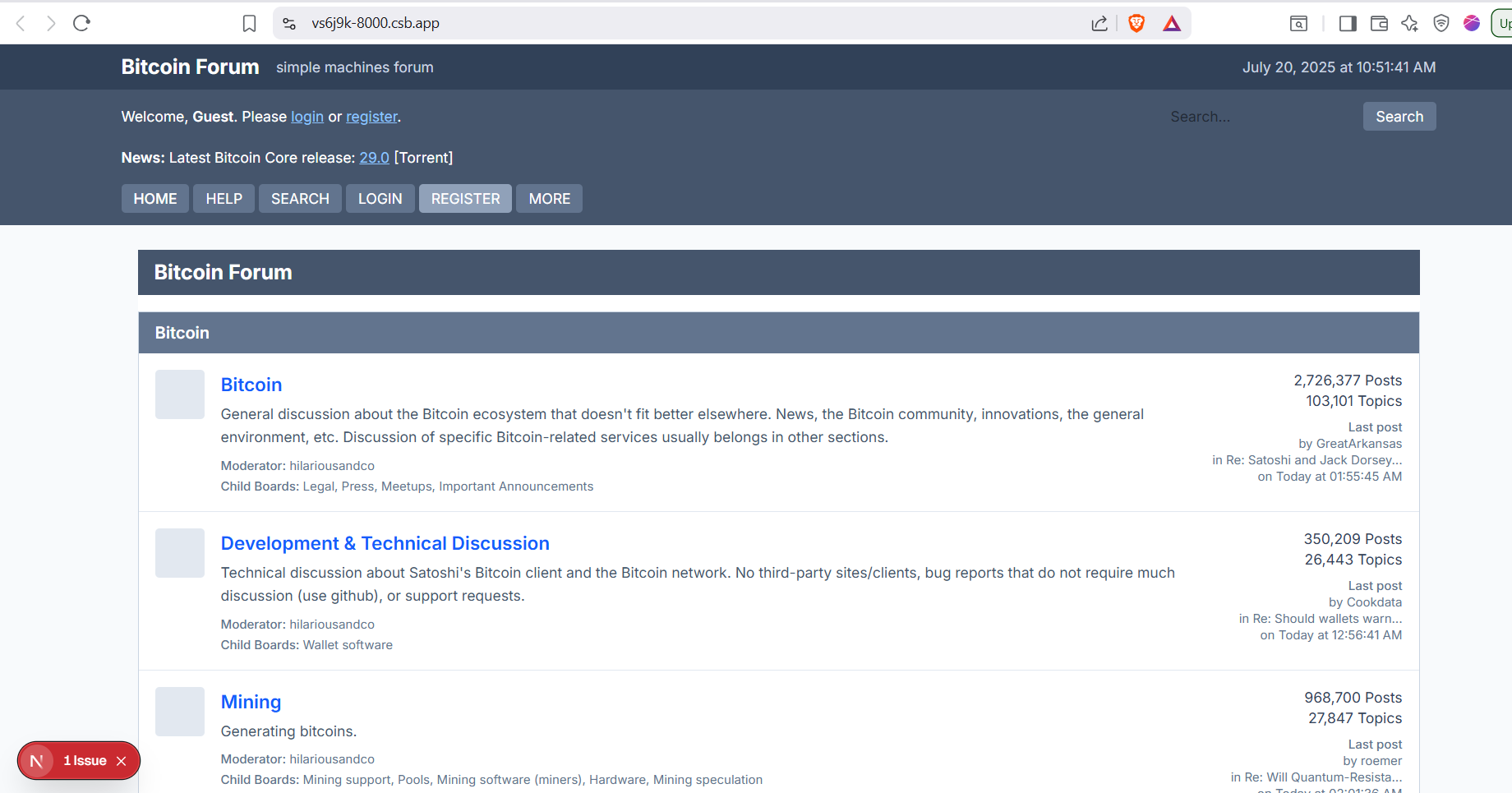Open the LOGIN navigation tab
The width and height of the screenshot is (1512, 793).
click(380, 199)
